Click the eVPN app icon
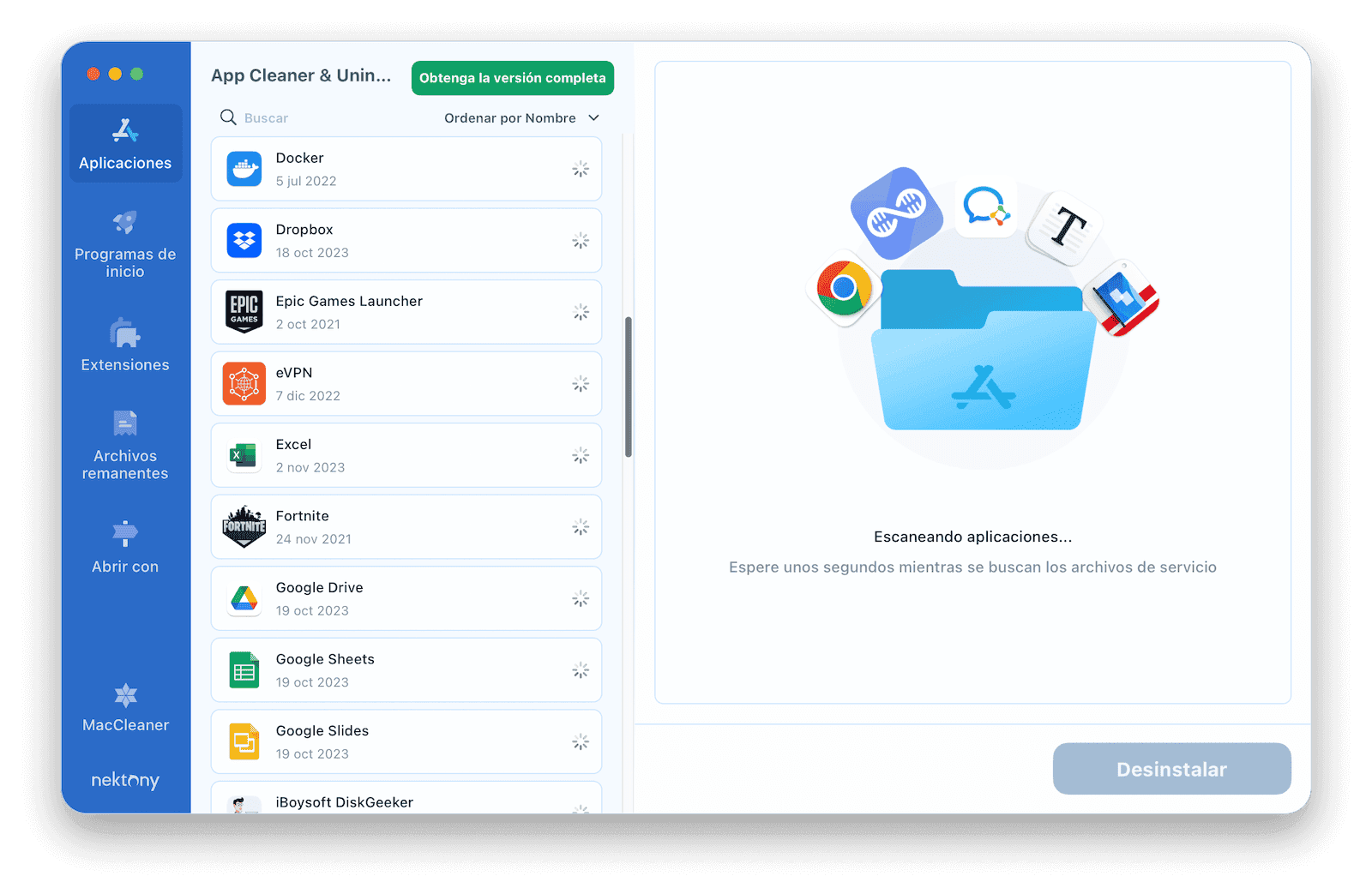This screenshot has width=1372, height=894. 244,384
